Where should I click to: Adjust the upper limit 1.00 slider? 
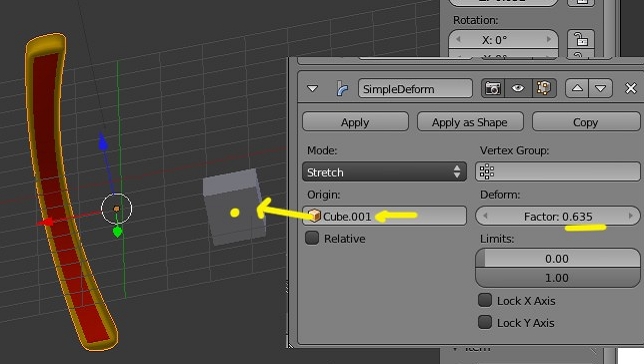557,278
